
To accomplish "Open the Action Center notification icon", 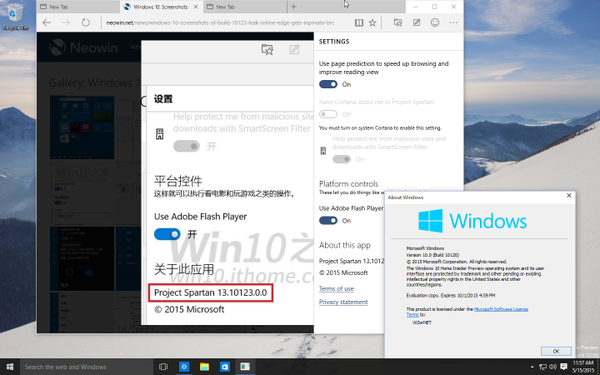I will (x=564, y=367).
